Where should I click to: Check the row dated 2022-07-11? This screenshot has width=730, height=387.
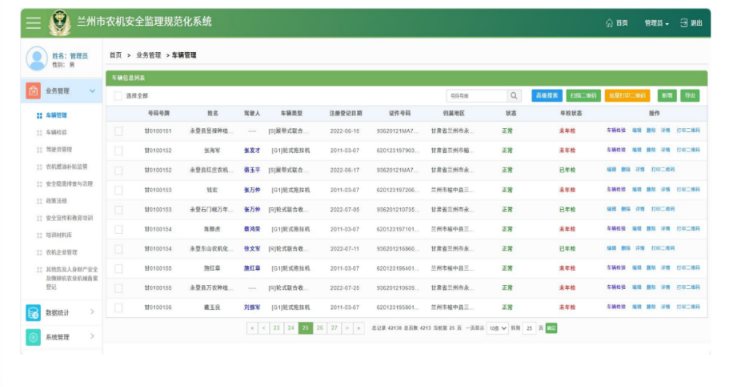tap(119, 249)
